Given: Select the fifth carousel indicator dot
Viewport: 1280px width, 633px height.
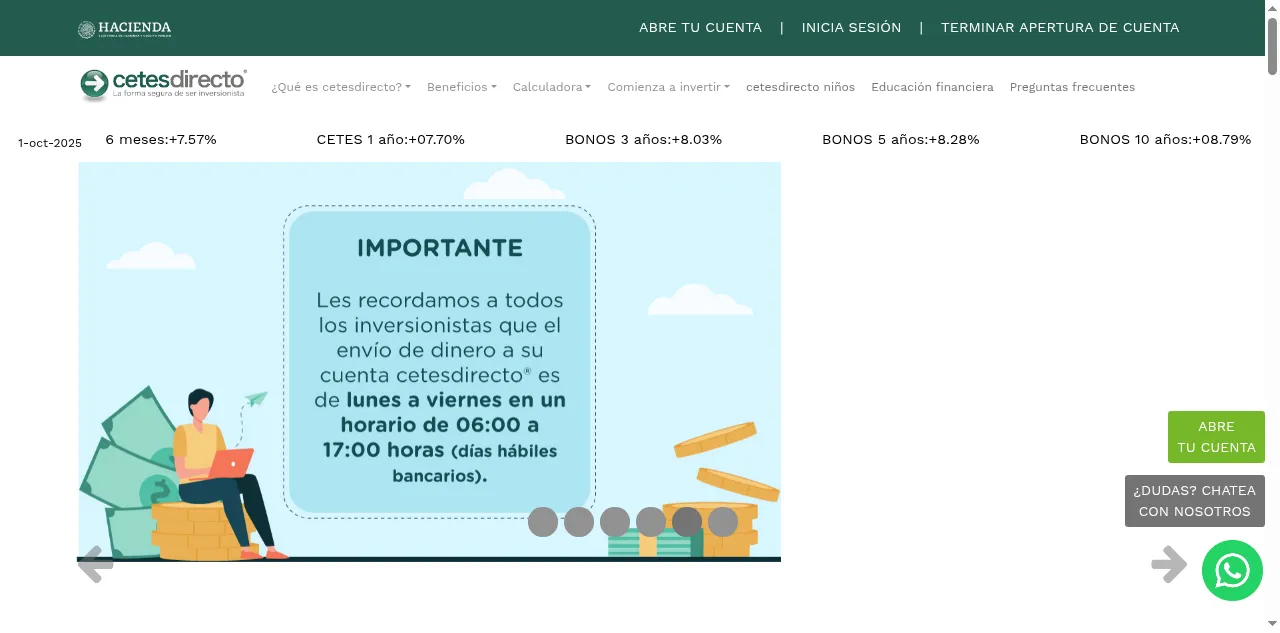Looking at the screenshot, I should pyautogui.click(x=687, y=522).
